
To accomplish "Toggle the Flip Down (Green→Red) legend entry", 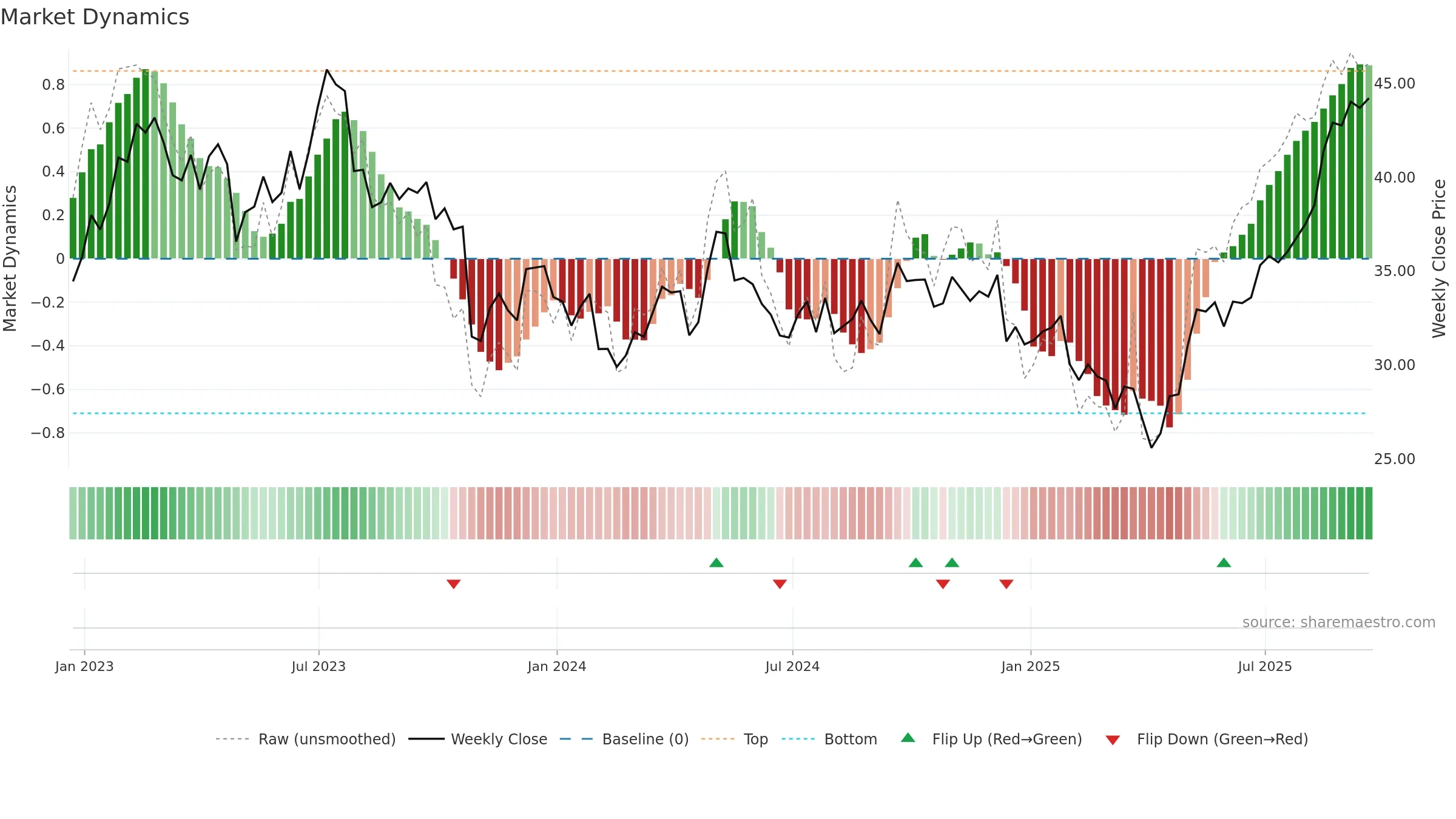I will (x=1207, y=739).
